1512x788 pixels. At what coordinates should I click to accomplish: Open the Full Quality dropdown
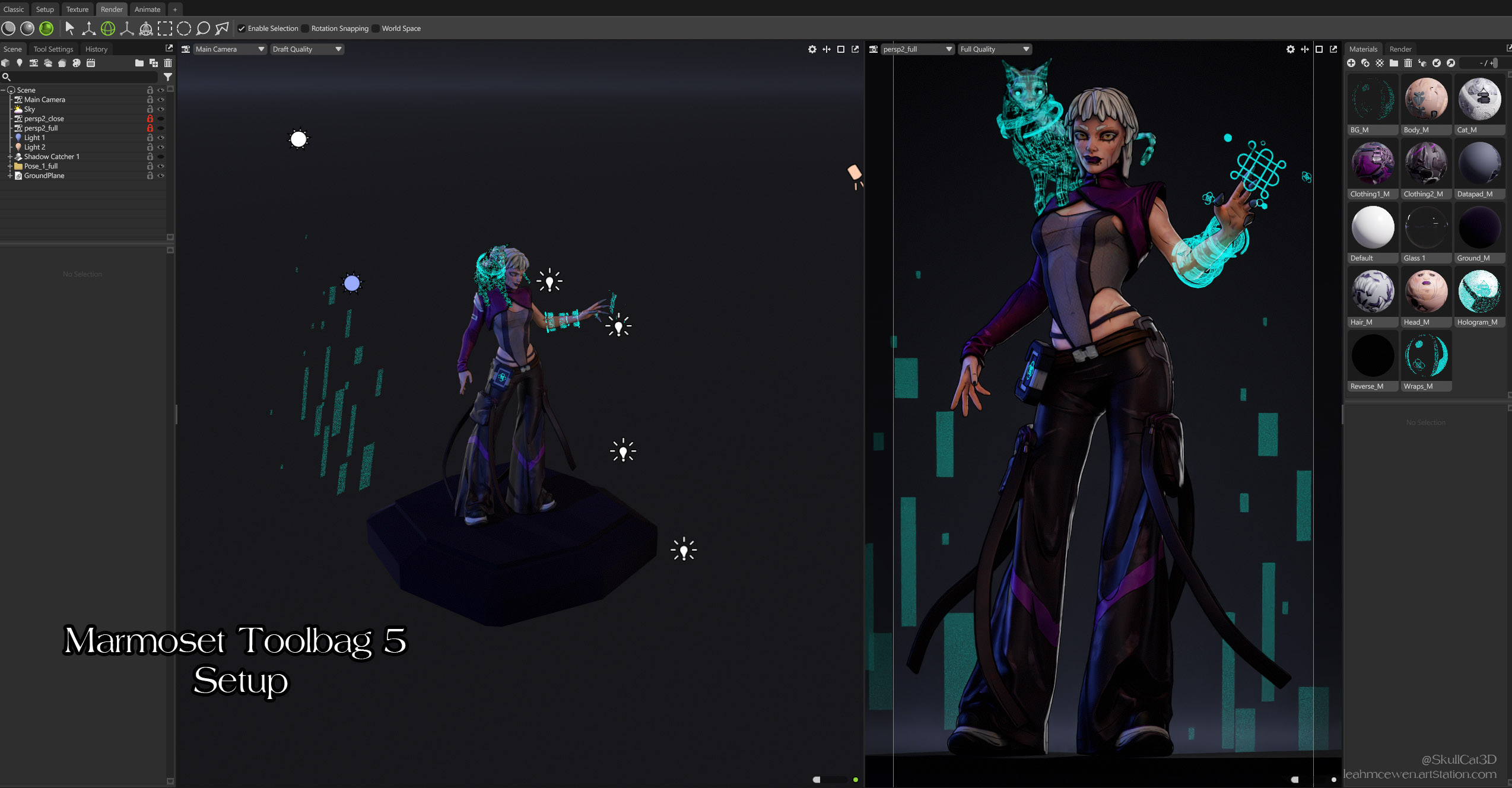pyautogui.click(x=995, y=49)
